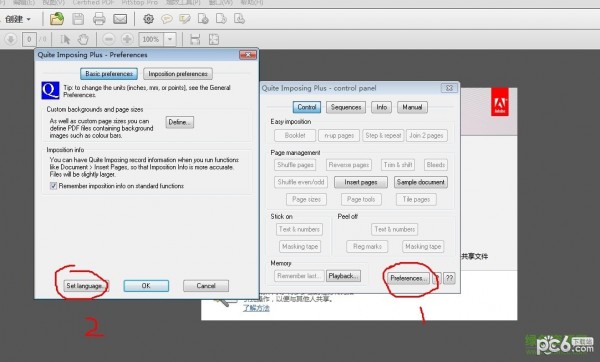Image resolution: width=600 pixels, height=362 pixels.
Task: Click the Insert pages button
Action: 361,182
